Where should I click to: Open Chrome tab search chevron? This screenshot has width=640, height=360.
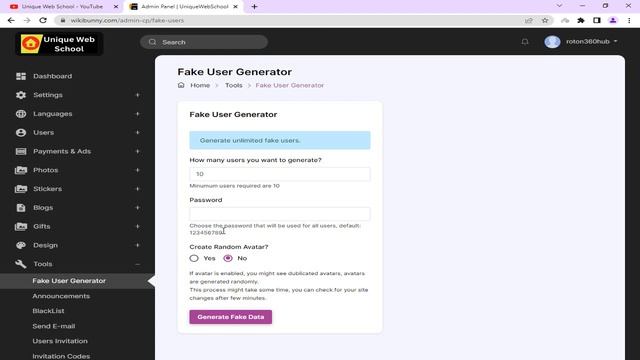(559, 6)
